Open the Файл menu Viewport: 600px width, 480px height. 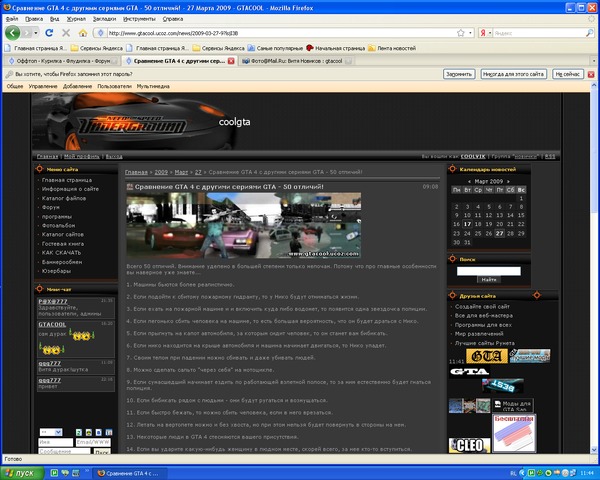point(12,19)
